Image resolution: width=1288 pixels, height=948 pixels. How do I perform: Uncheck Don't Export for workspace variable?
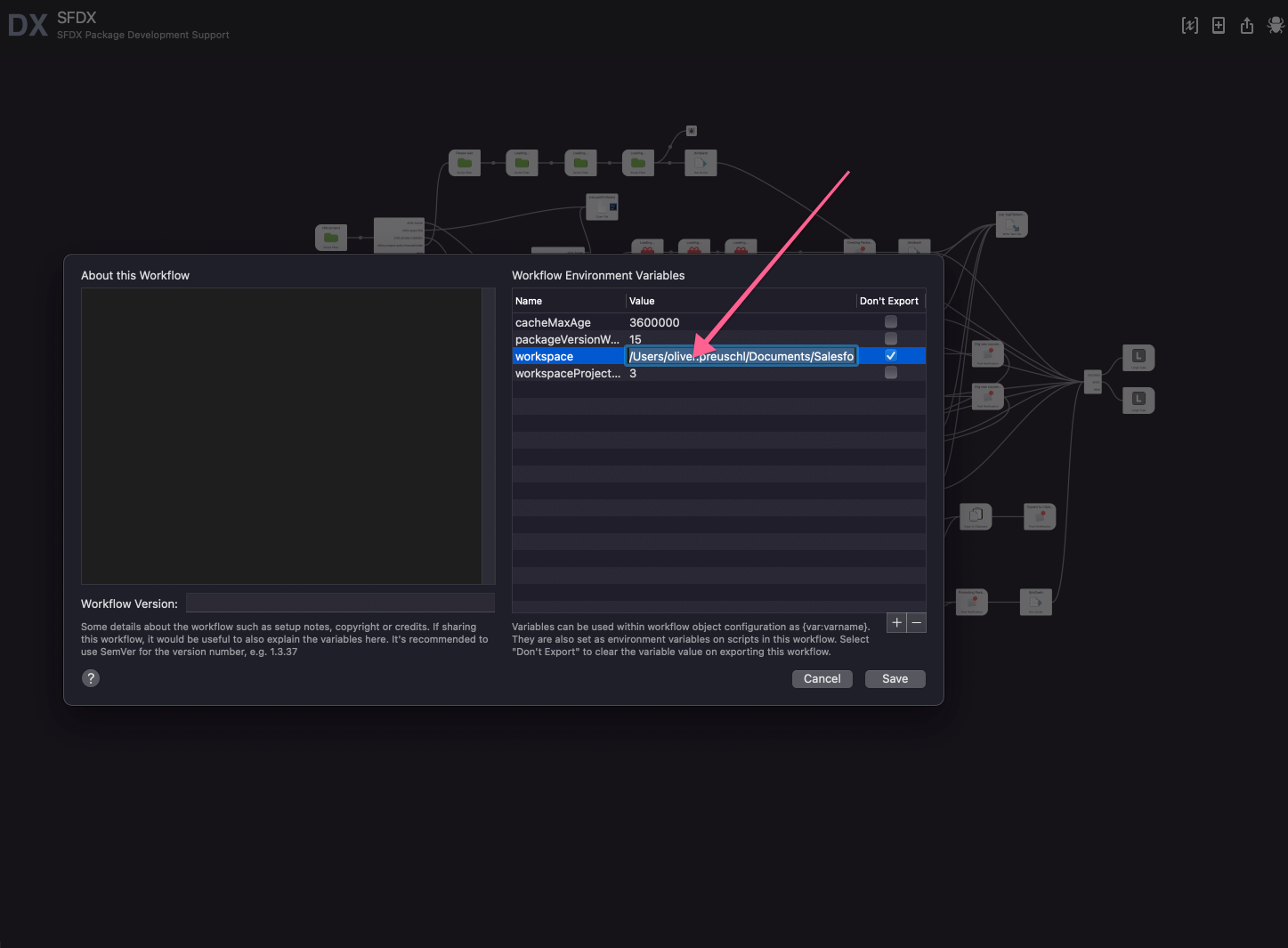(x=891, y=356)
